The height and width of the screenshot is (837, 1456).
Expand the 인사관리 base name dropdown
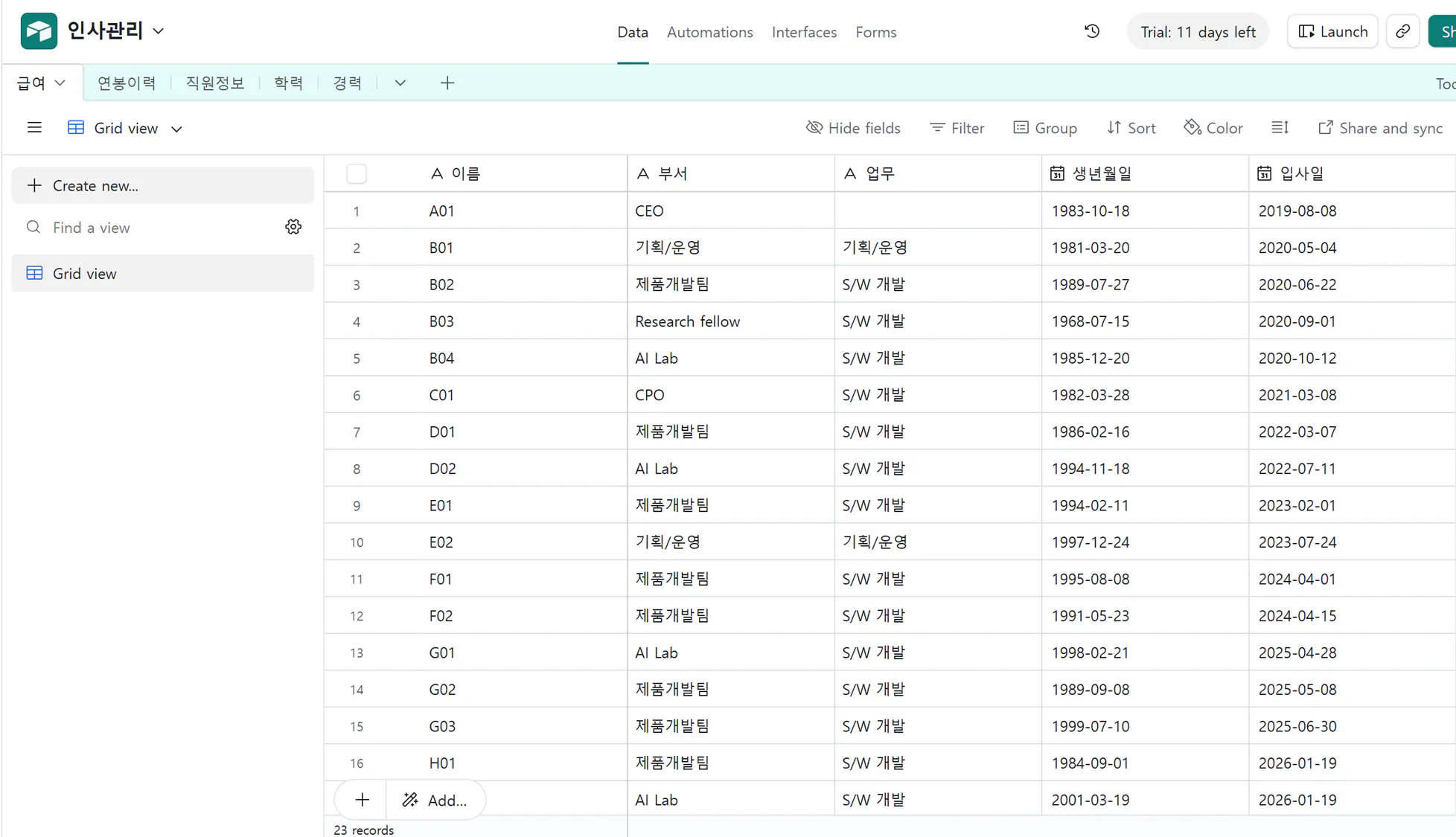159,31
